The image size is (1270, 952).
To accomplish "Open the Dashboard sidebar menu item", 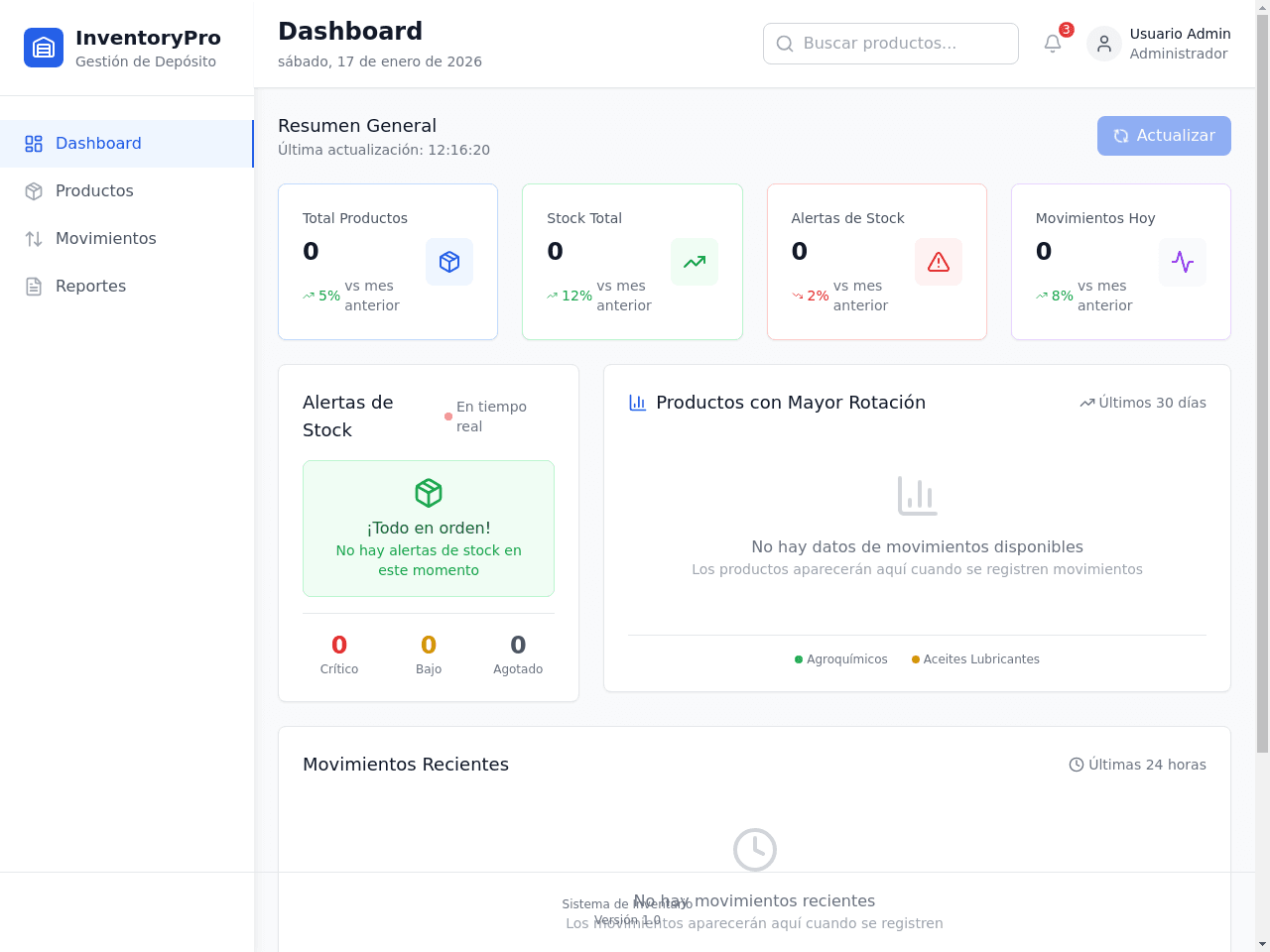I will pyautogui.click(x=127, y=144).
